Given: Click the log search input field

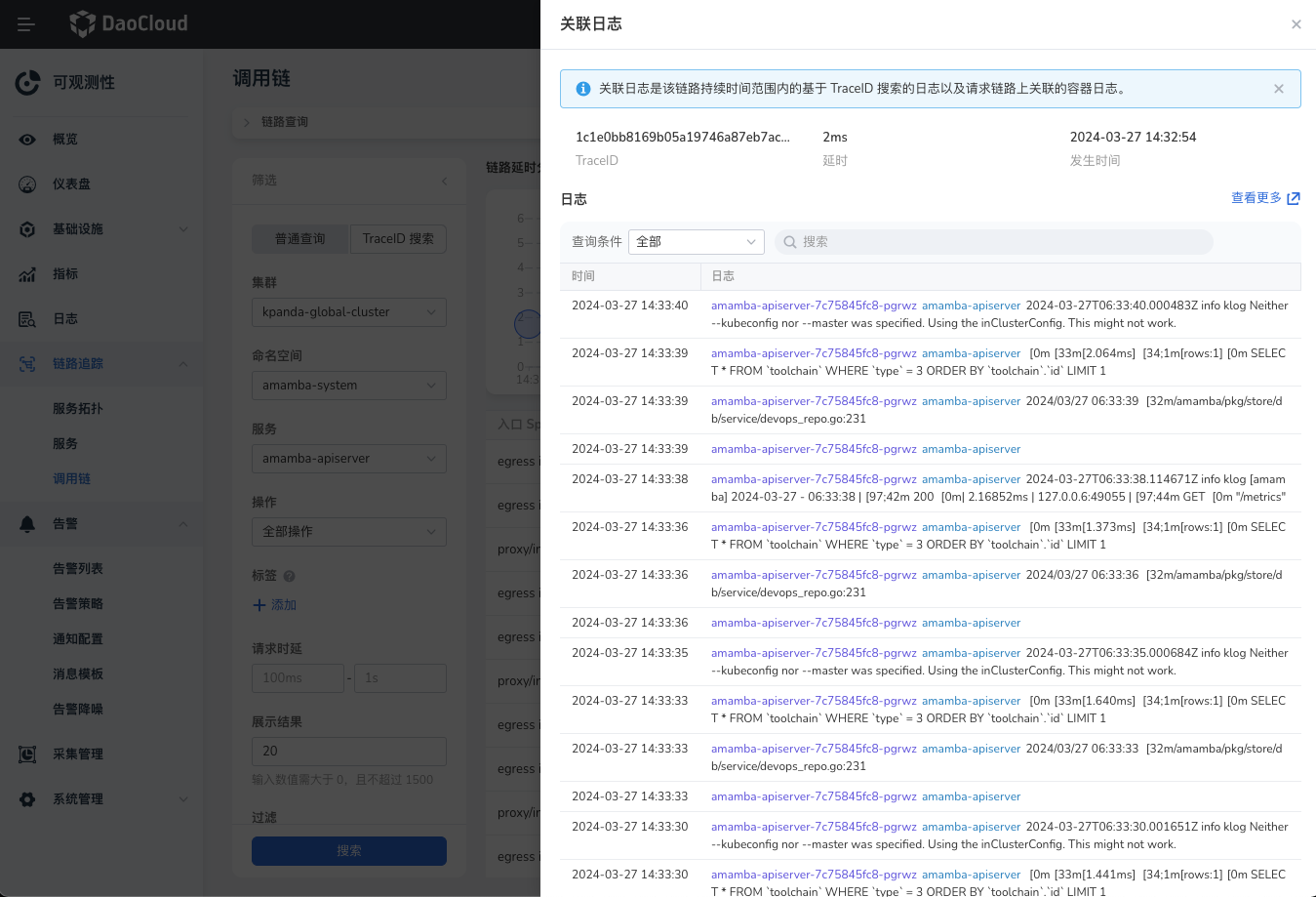Looking at the screenshot, I should point(995,242).
